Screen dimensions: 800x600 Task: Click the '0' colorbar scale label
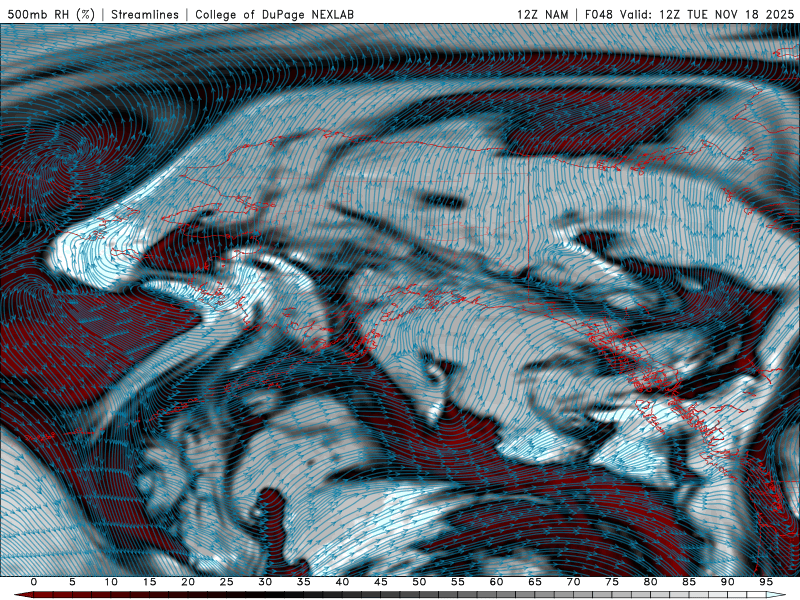pyautogui.click(x=34, y=582)
